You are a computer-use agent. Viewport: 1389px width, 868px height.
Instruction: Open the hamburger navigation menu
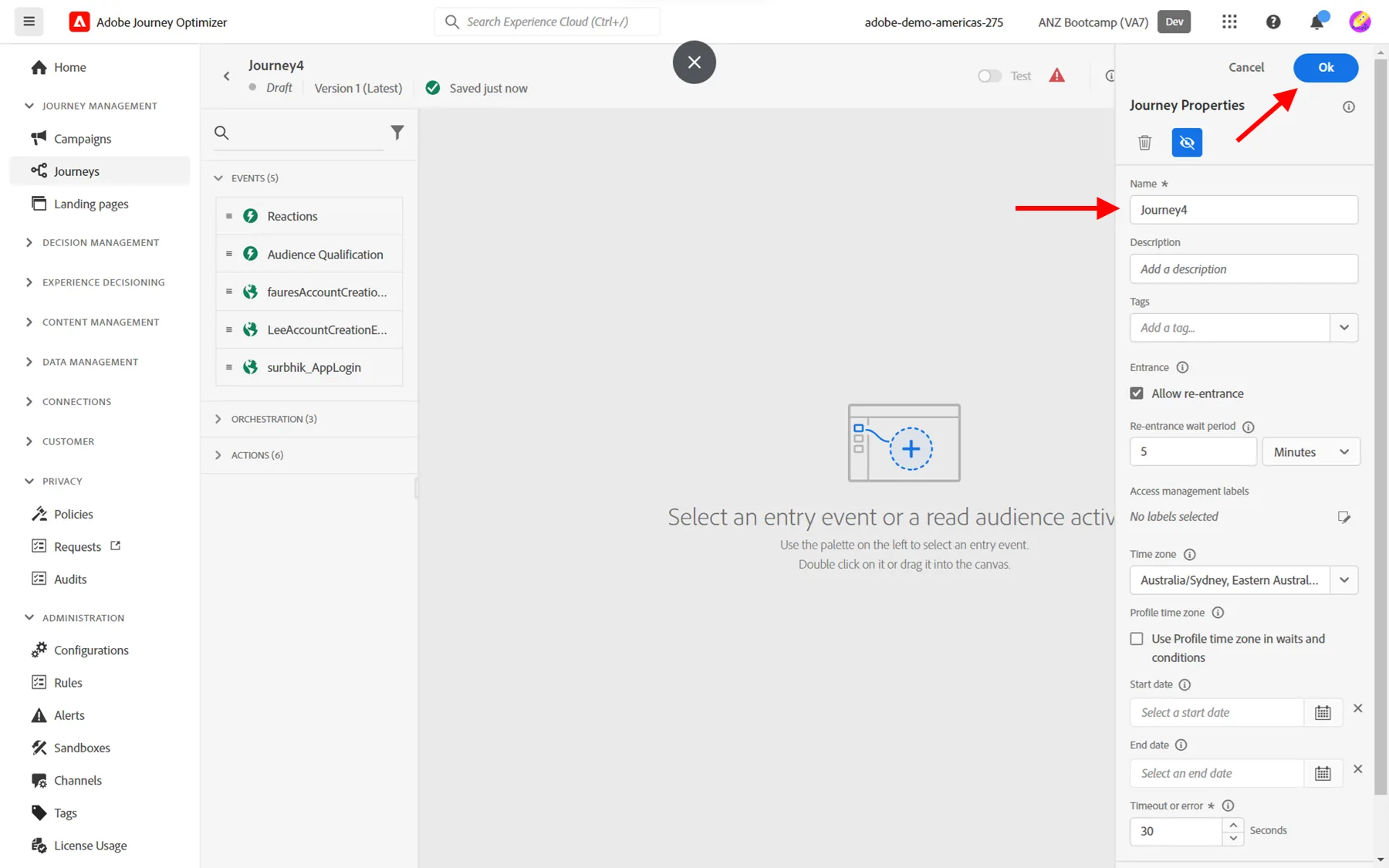click(29, 22)
